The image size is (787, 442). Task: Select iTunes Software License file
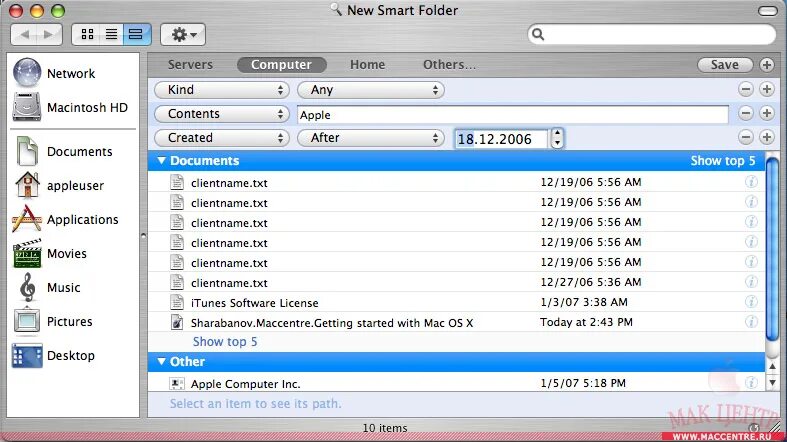pyautogui.click(x=456, y=303)
